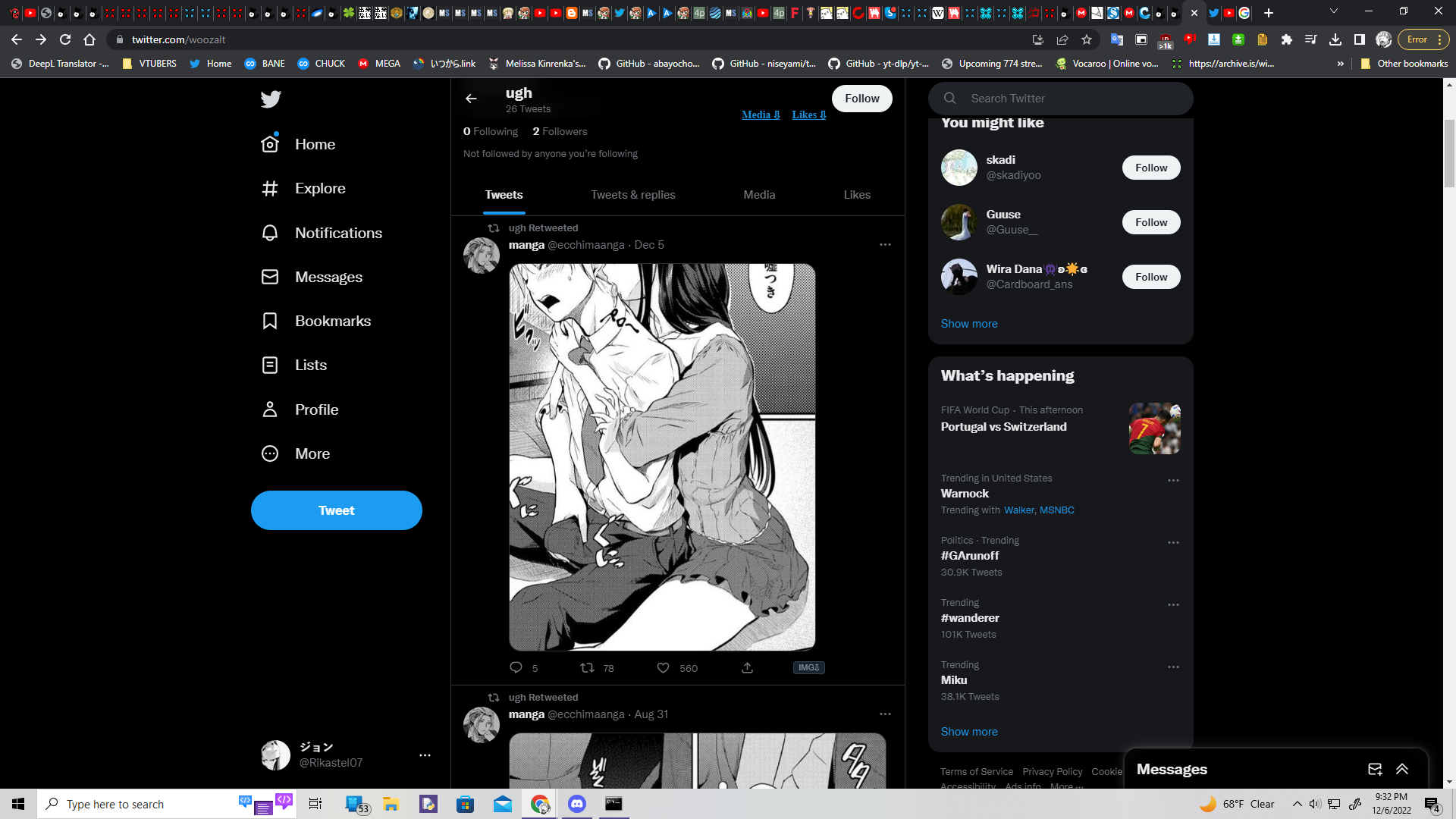This screenshot has width=1456, height=819.
Task: Compose new message in Messages drawer
Action: (x=1374, y=769)
